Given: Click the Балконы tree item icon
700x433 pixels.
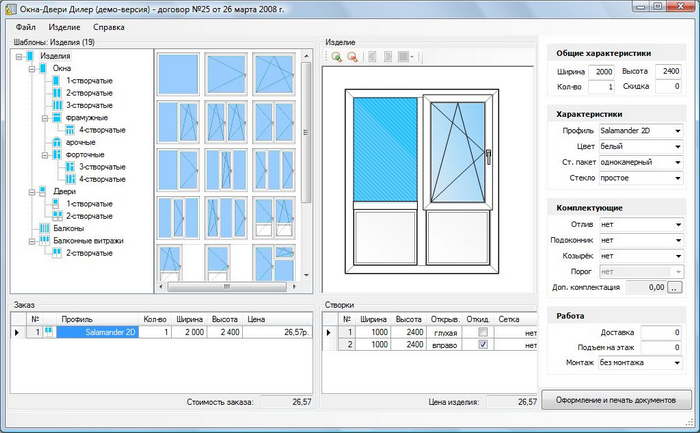Looking at the screenshot, I should (46, 228).
